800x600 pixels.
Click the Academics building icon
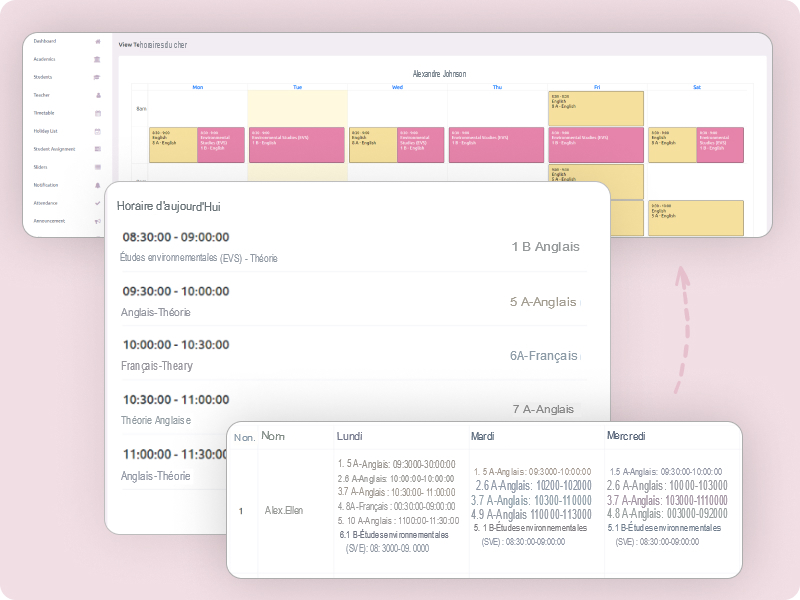pyautogui.click(x=98, y=59)
